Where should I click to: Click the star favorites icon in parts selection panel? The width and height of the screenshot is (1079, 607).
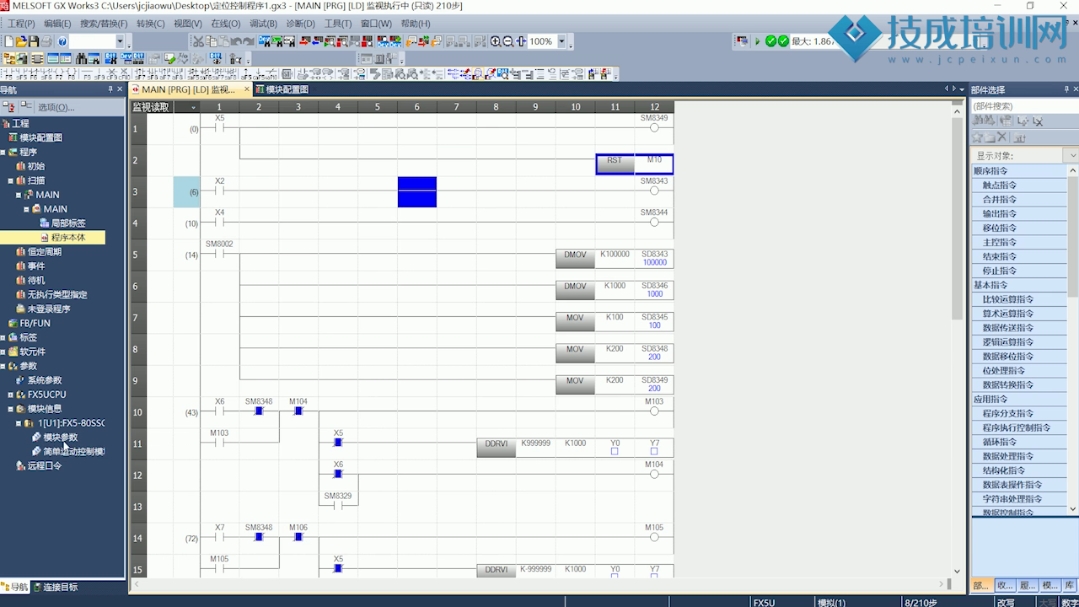979,138
